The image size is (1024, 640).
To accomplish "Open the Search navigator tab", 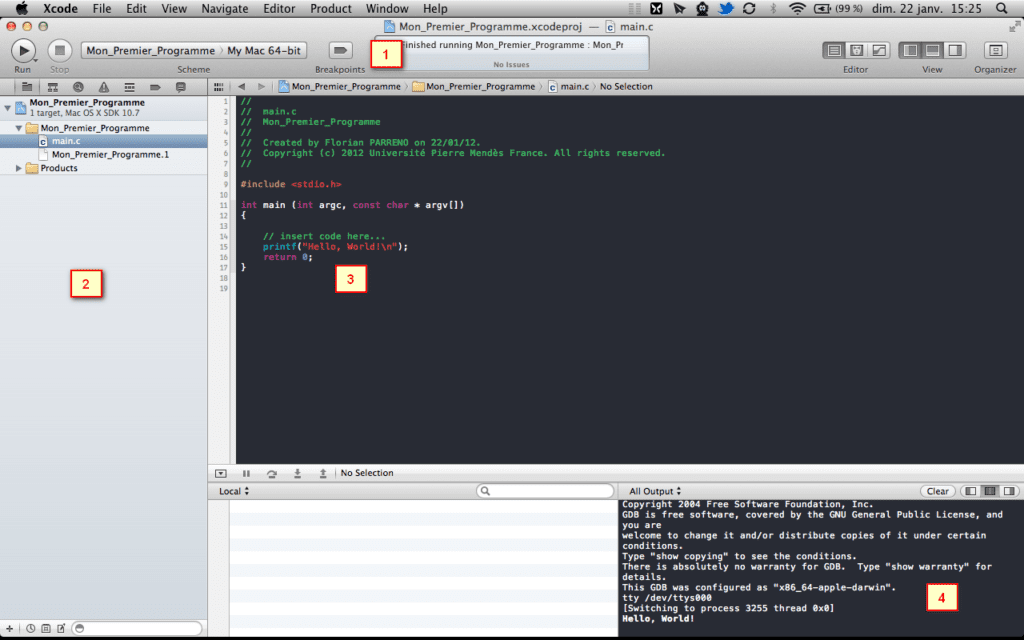I will click(78, 87).
